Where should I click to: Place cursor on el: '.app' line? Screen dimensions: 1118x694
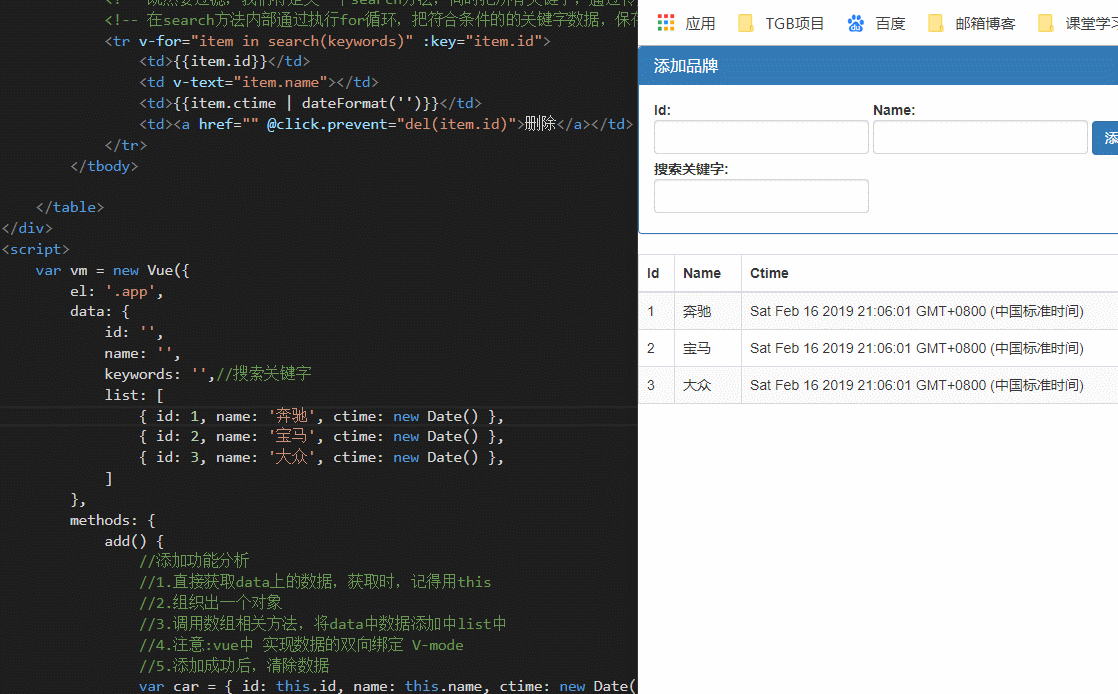click(117, 292)
